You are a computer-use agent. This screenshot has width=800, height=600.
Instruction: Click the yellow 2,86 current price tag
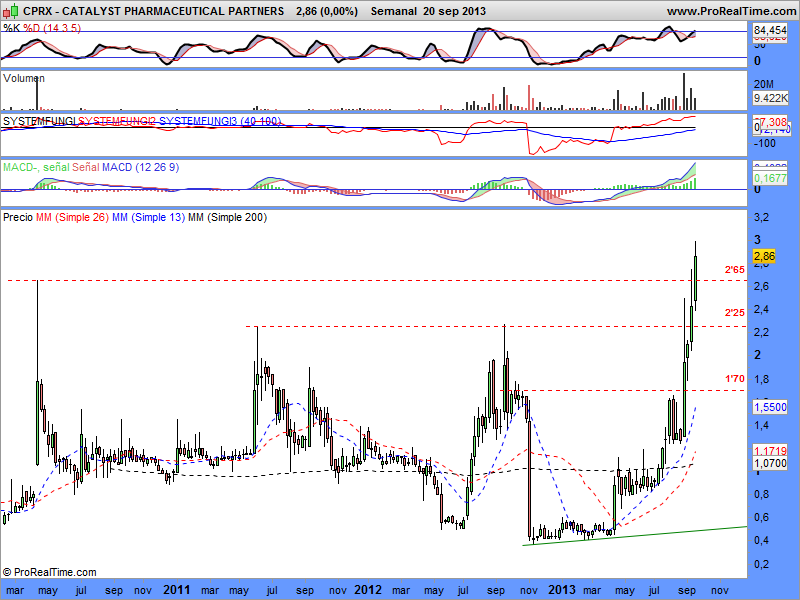click(x=764, y=256)
